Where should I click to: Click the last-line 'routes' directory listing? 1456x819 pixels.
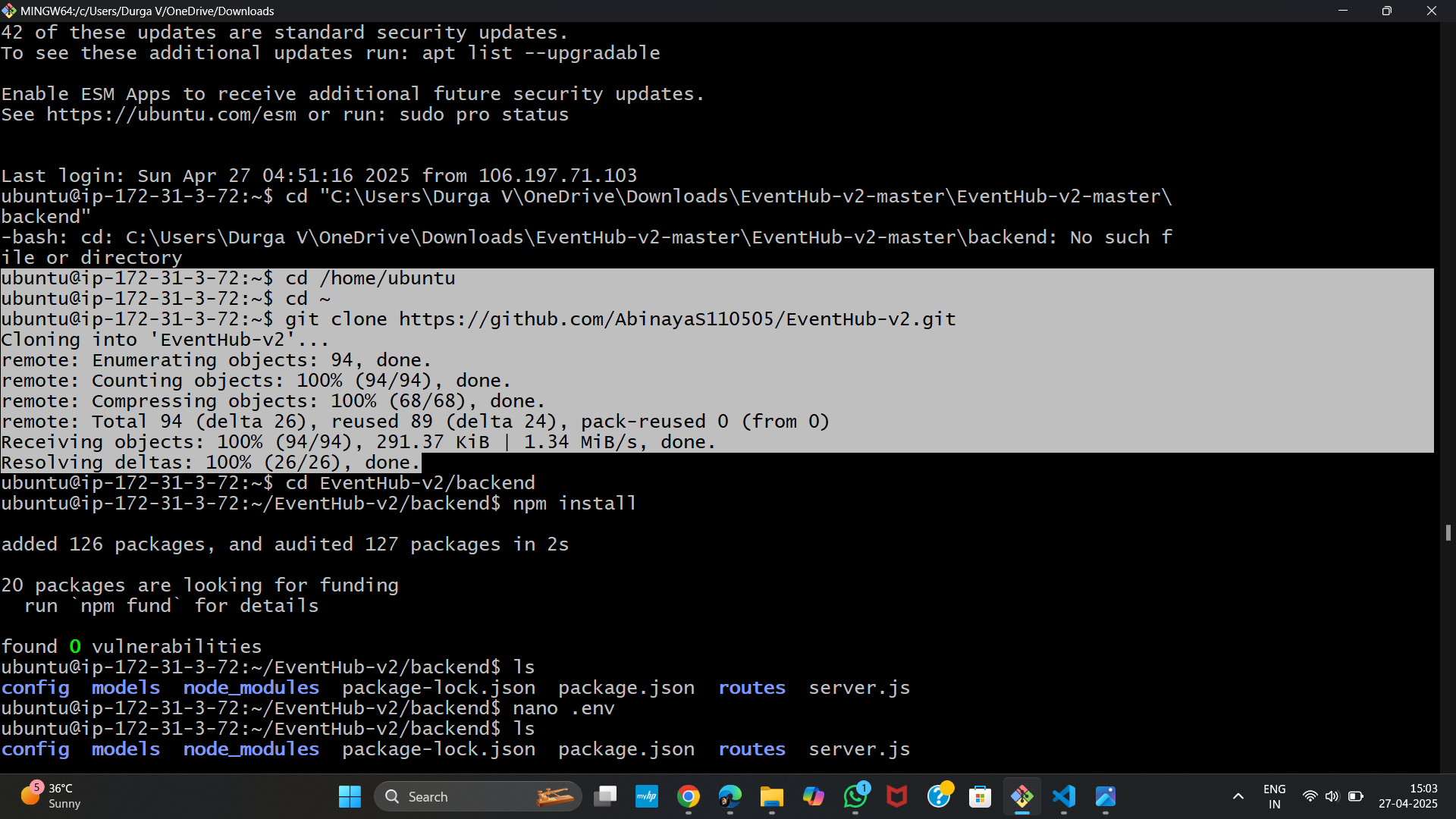coord(752,749)
